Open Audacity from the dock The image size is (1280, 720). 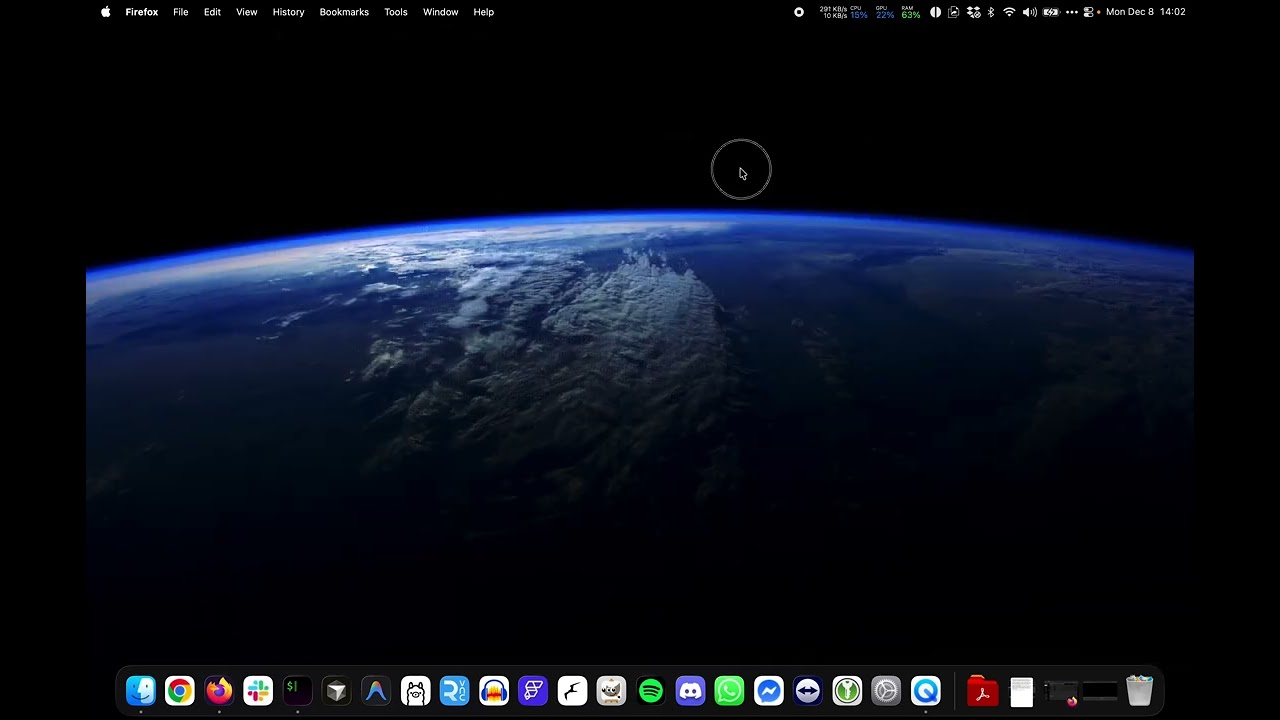494,690
